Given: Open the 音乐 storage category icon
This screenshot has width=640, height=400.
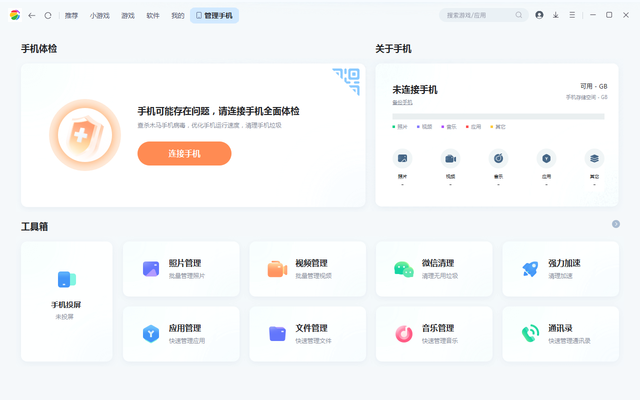Looking at the screenshot, I should (x=498, y=159).
